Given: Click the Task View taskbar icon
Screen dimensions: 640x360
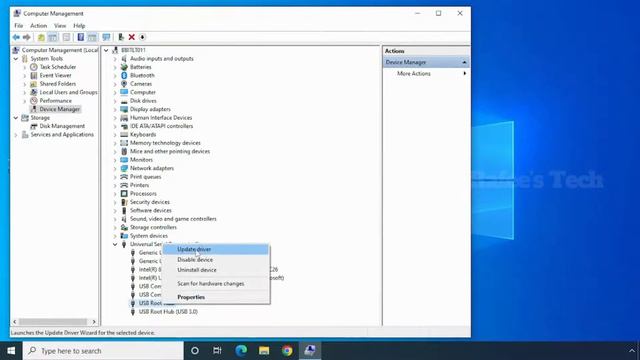Looking at the screenshot, I should pos(217,351).
